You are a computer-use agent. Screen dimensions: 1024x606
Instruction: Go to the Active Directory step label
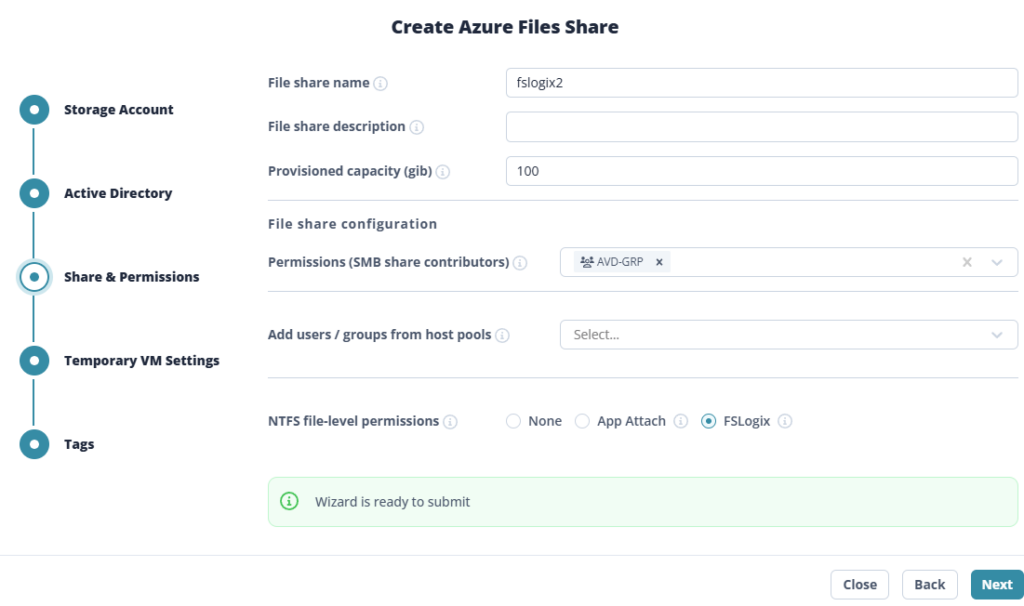point(118,193)
